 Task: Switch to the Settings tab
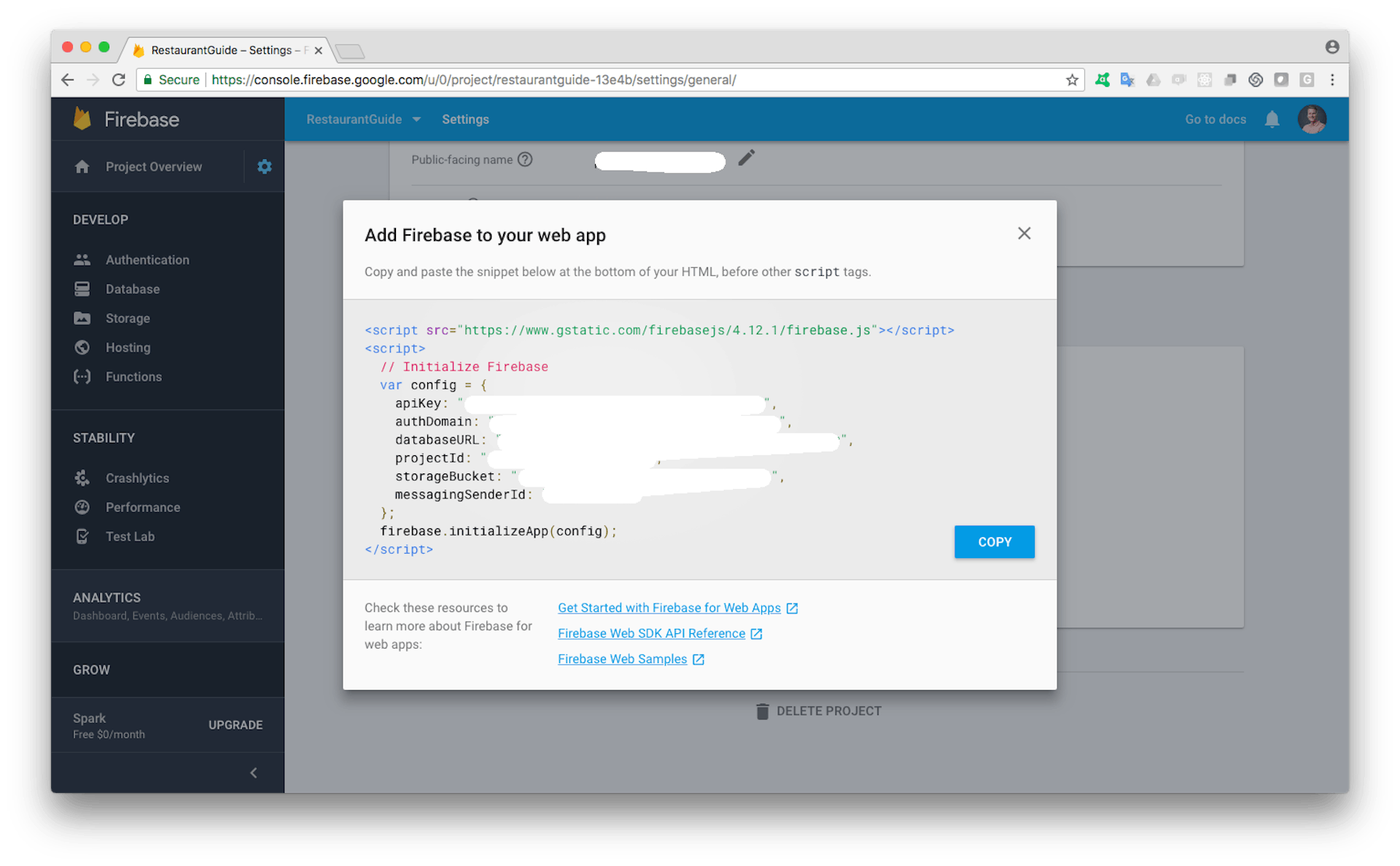pos(465,119)
